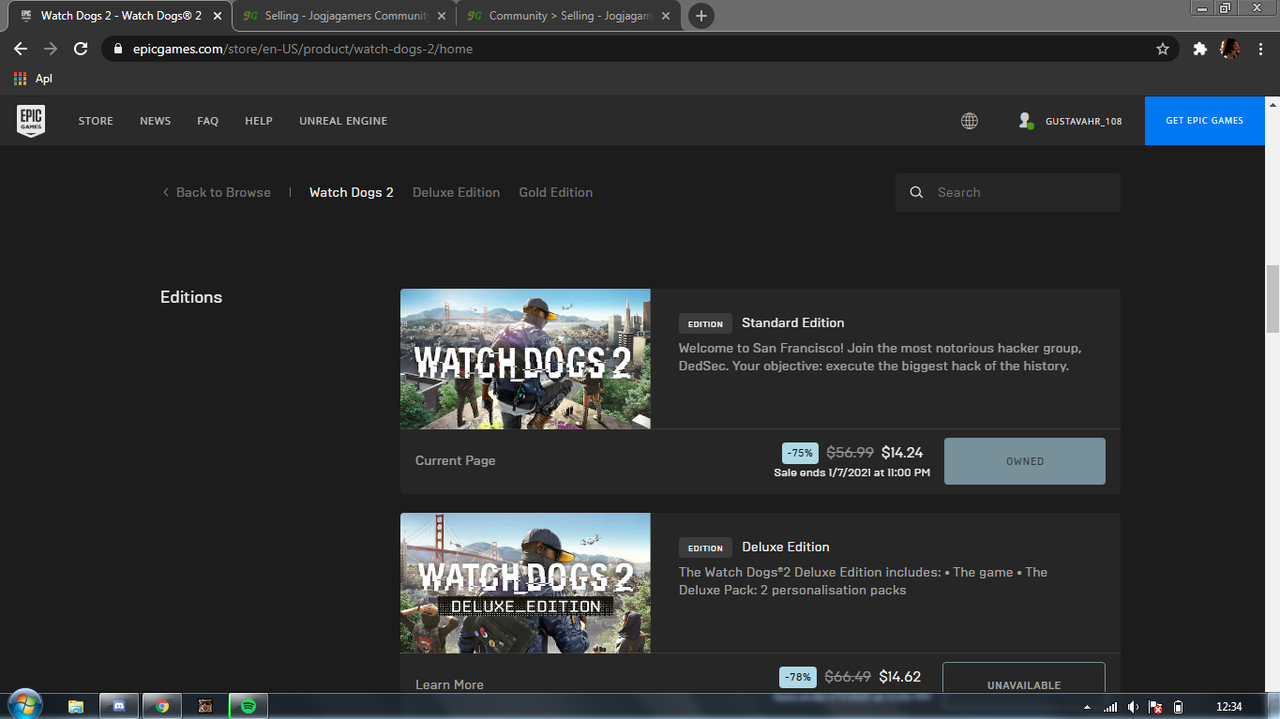Click Learn More for Deluxe Edition
The height and width of the screenshot is (719, 1280).
(449, 685)
